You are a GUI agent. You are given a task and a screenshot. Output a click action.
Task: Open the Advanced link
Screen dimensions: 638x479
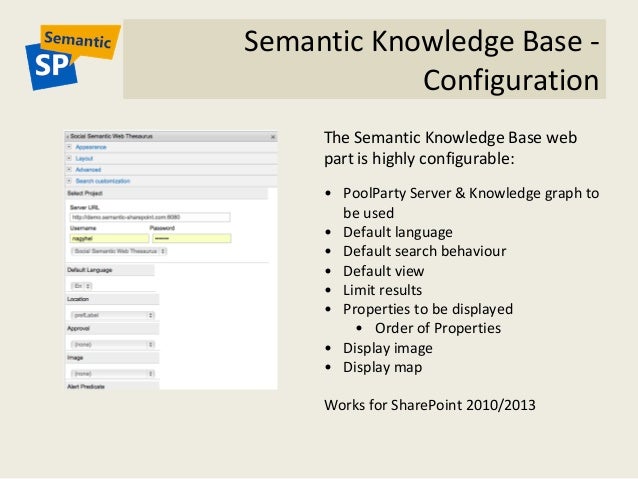(88, 169)
